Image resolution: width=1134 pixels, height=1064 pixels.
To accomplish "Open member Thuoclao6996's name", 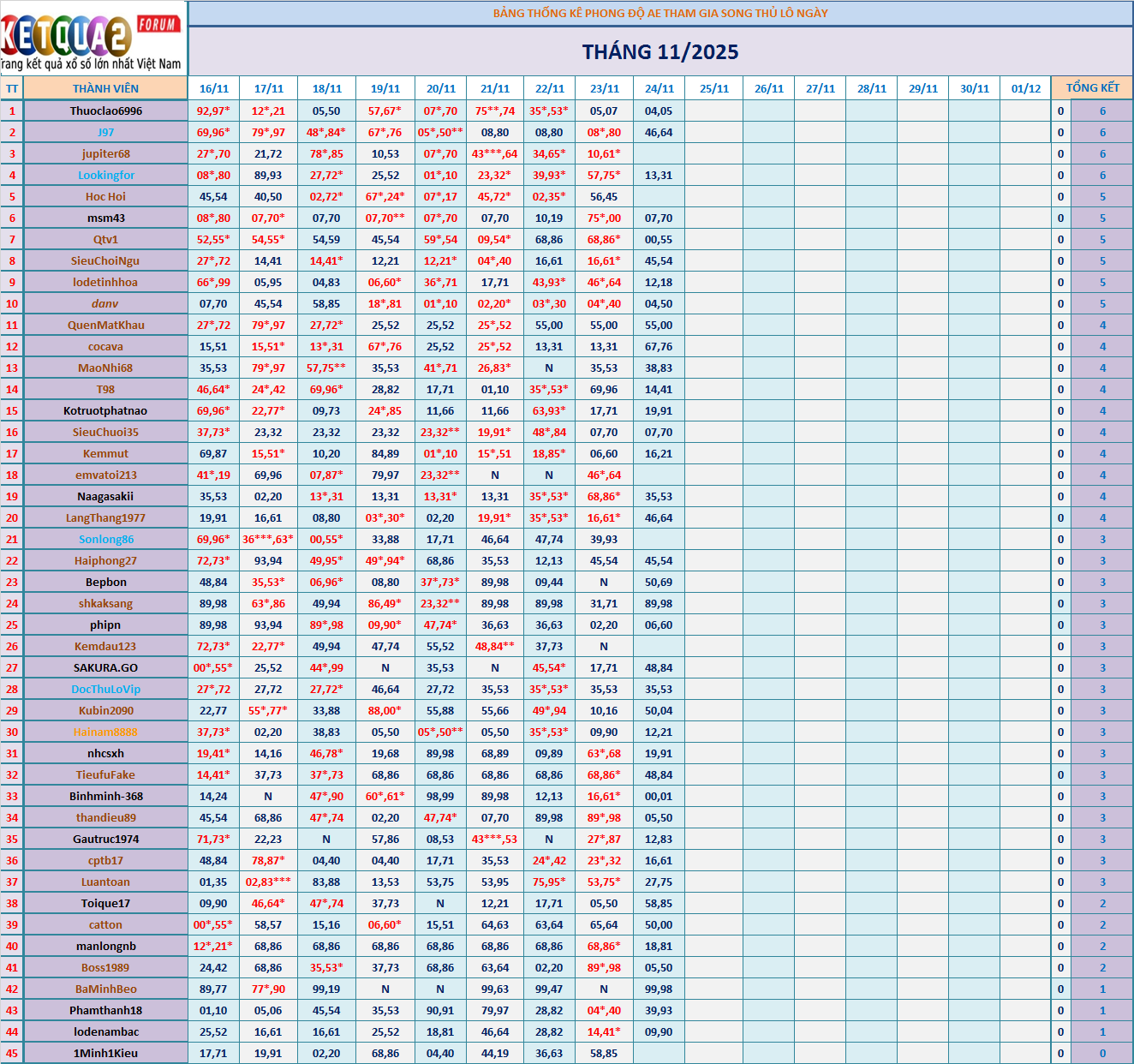I will coord(106,111).
